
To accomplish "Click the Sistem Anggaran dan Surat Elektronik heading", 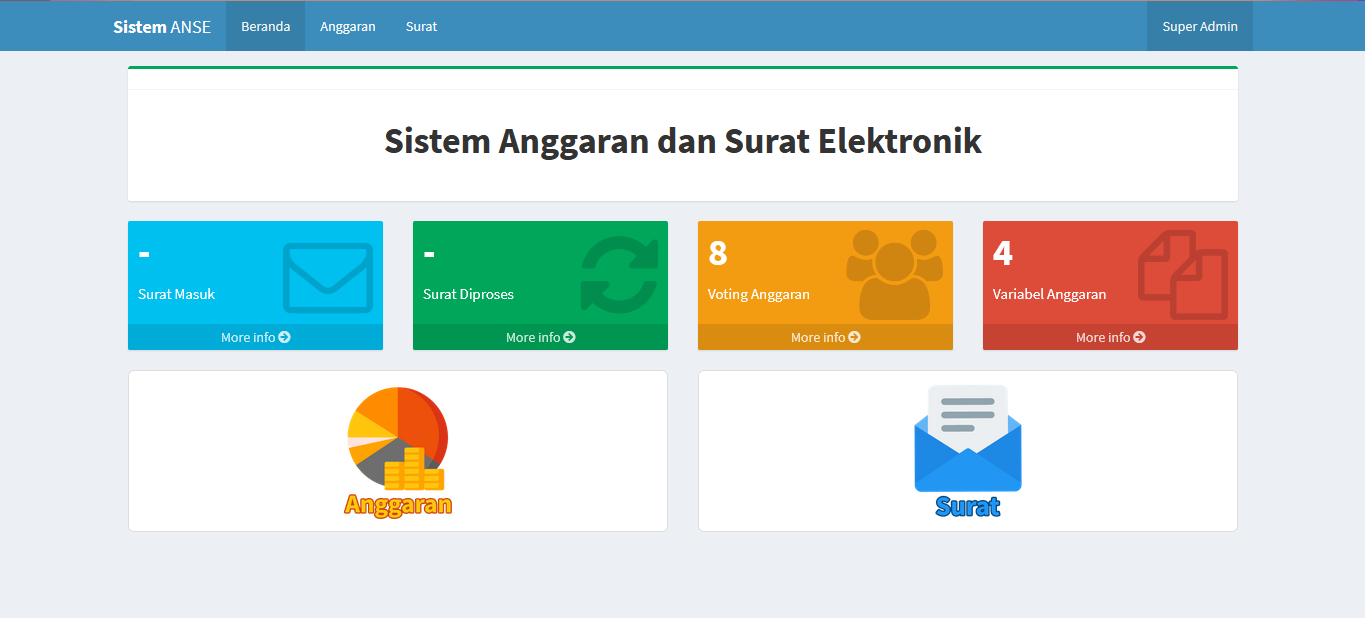I will pos(682,141).
